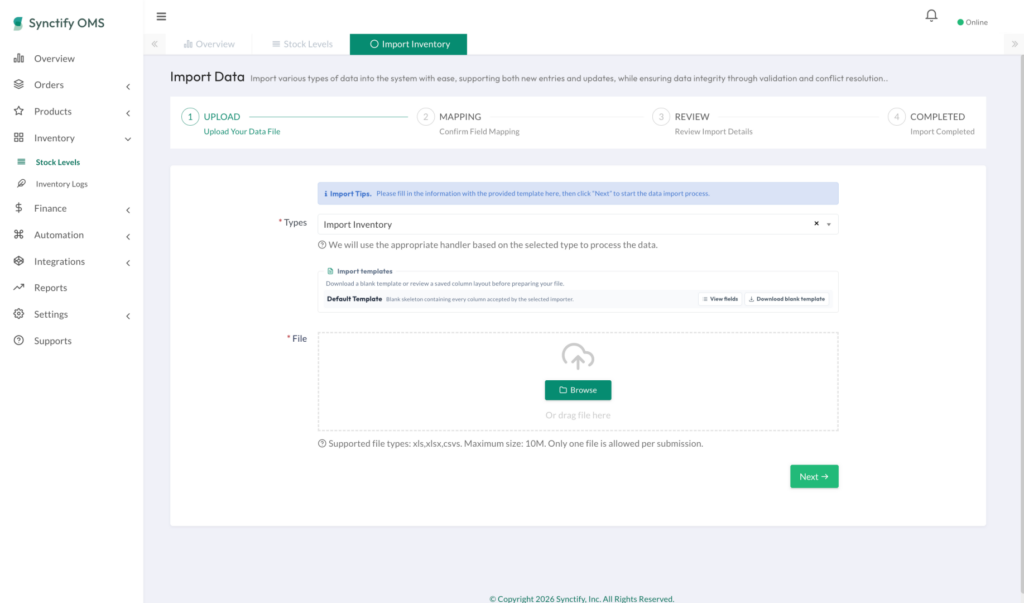Click the Browse button
The height and width of the screenshot is (603, 1024).
(578, 390)
